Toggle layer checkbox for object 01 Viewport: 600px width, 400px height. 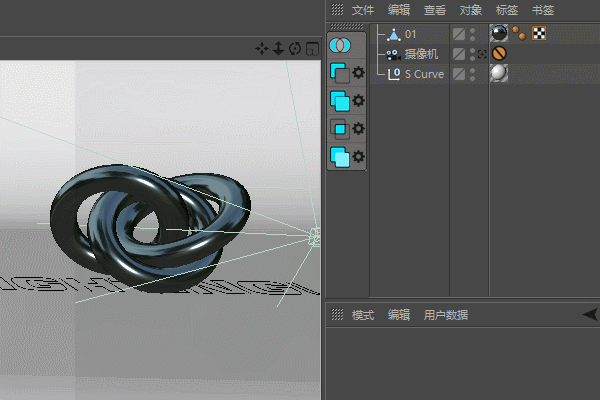459,34
